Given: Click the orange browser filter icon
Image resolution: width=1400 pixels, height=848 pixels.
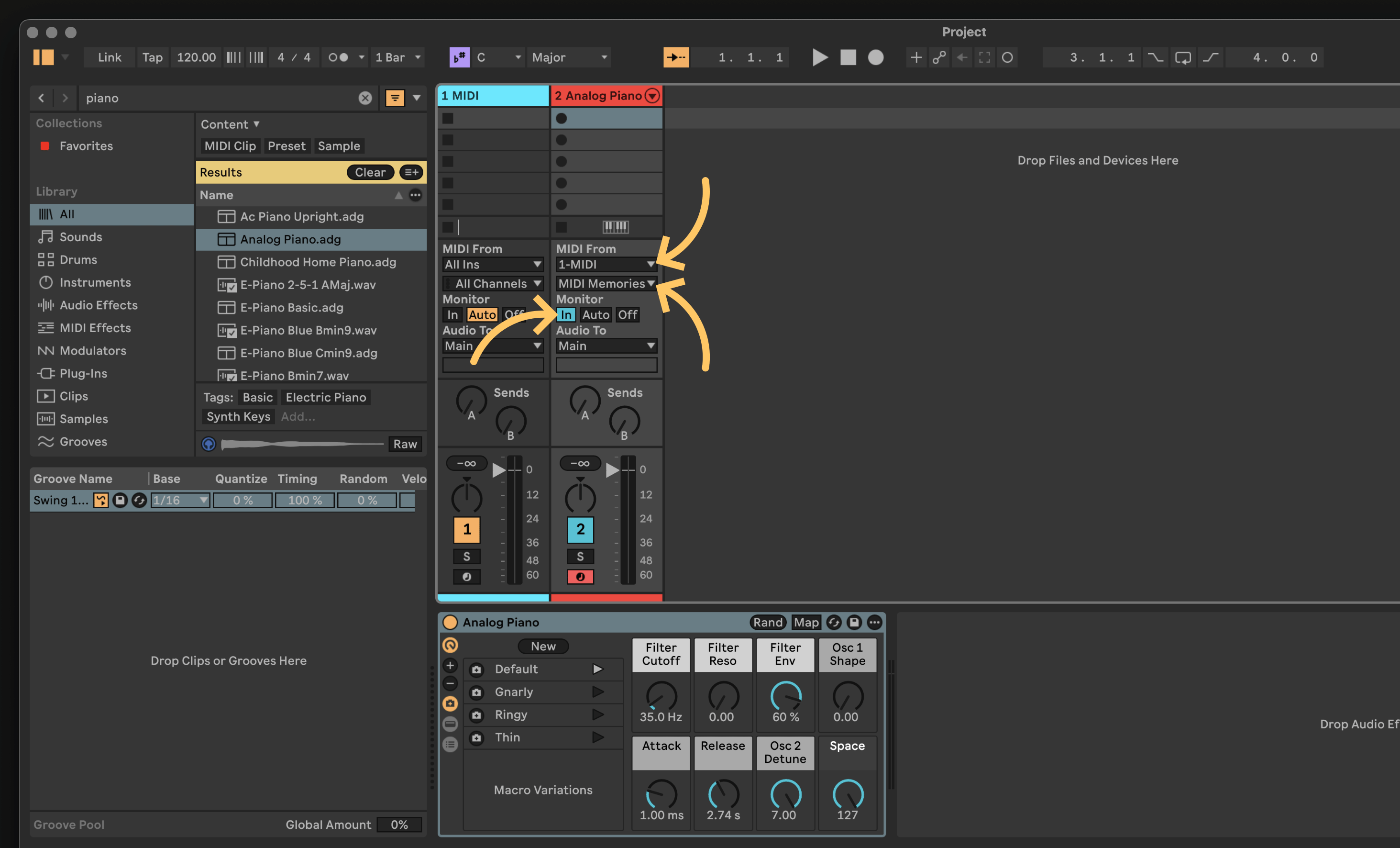Looking at the screenshot, I should pyautogui.click(x=395, y=98).
